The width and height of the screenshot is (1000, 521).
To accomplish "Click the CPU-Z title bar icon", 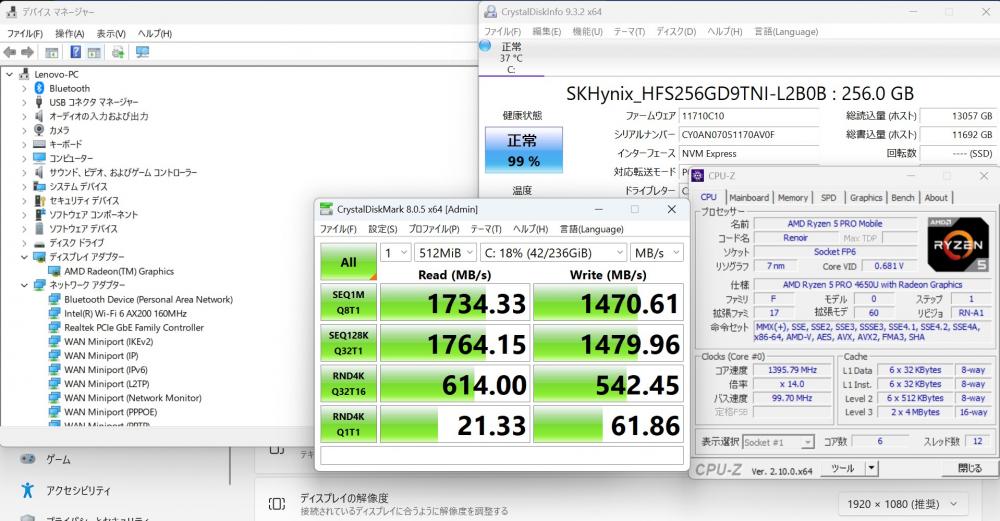I will click(698, 175).
